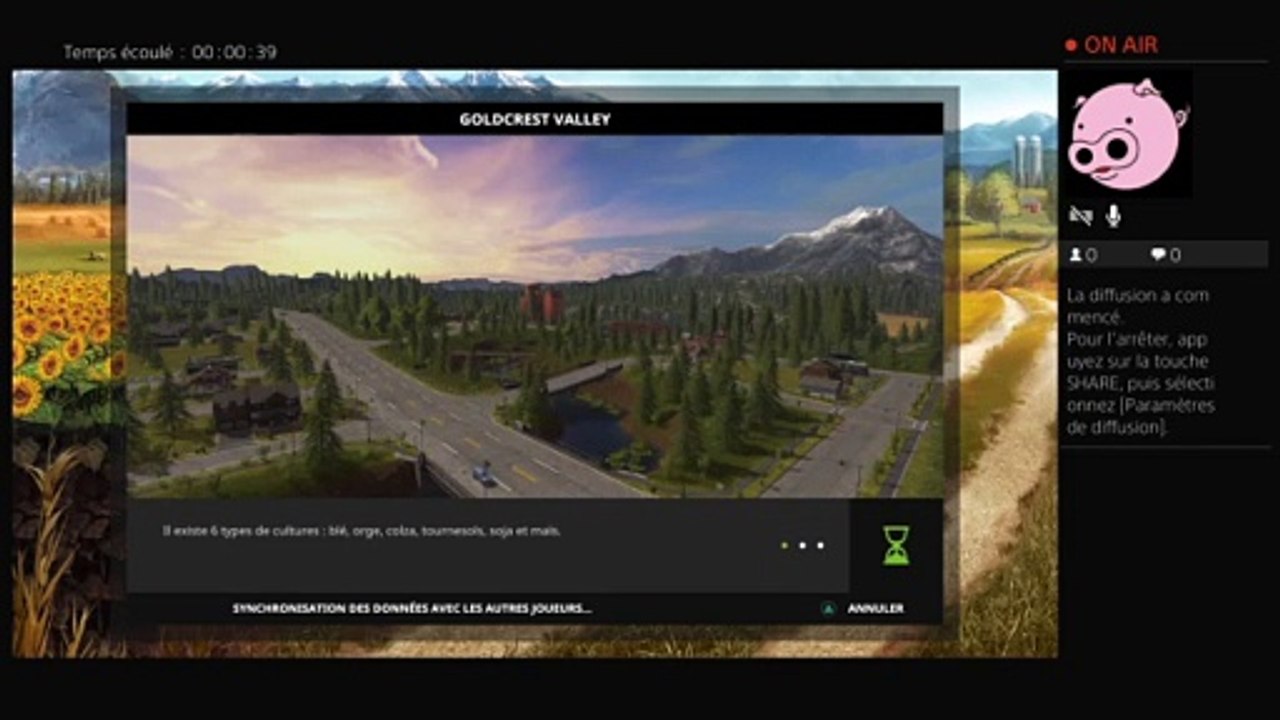Click the red ON AIR indicator
1280x720 pixels.
click(x=1111, y=45)
